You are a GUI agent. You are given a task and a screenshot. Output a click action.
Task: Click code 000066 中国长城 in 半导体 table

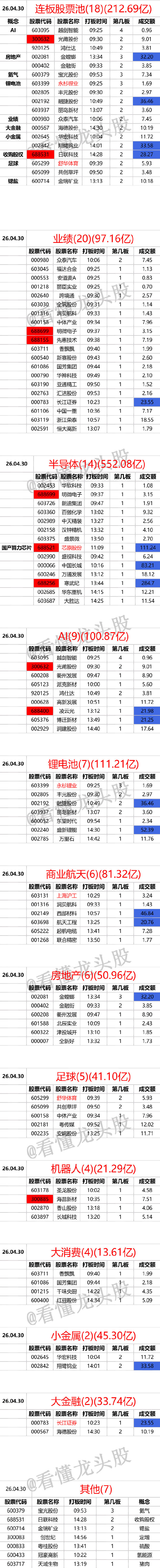[46, 565]
